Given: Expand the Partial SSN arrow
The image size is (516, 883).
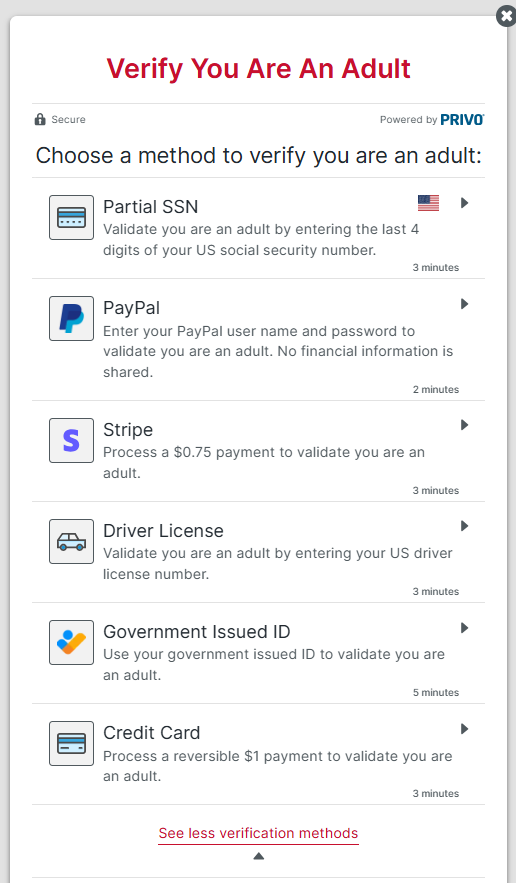Looking at the screenshot, I should tap(465, 203).
